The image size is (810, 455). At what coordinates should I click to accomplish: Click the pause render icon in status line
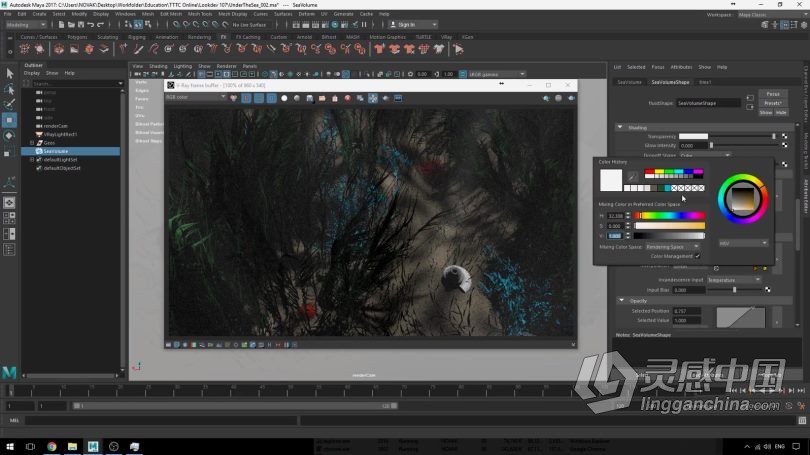pyautogui.click(x=364, y=24)
